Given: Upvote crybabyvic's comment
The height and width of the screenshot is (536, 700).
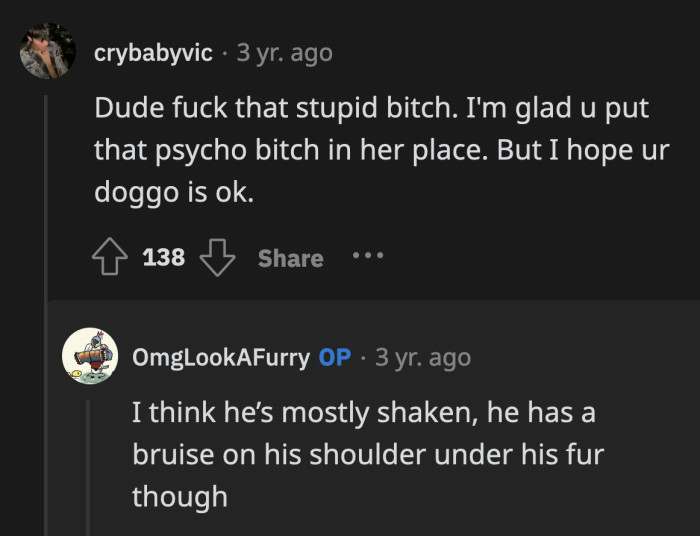Looking at the screenshot, I should (112, 258).
